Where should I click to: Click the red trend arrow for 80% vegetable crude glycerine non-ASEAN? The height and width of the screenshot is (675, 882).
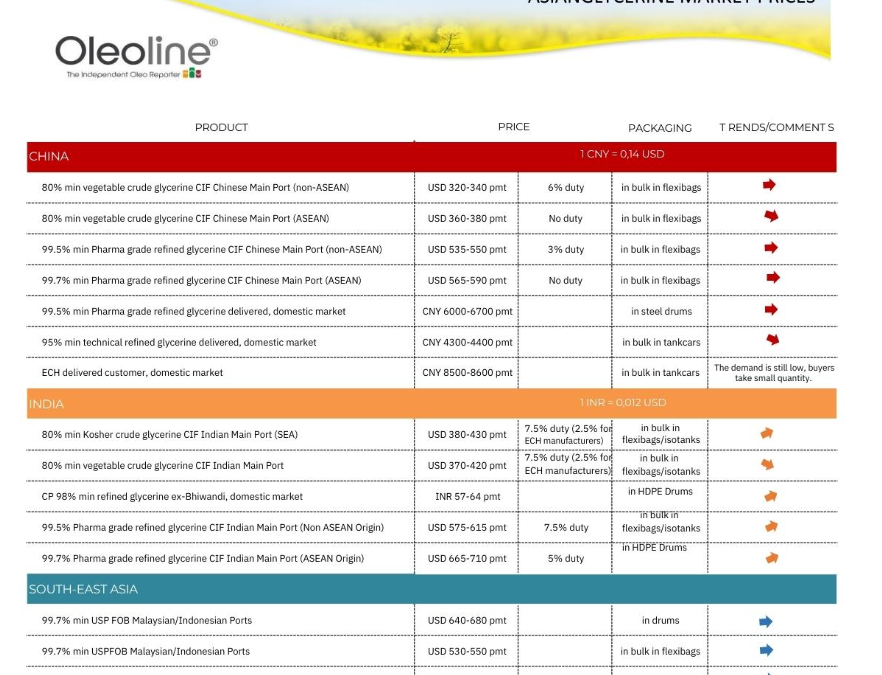[x=767, y=187]
